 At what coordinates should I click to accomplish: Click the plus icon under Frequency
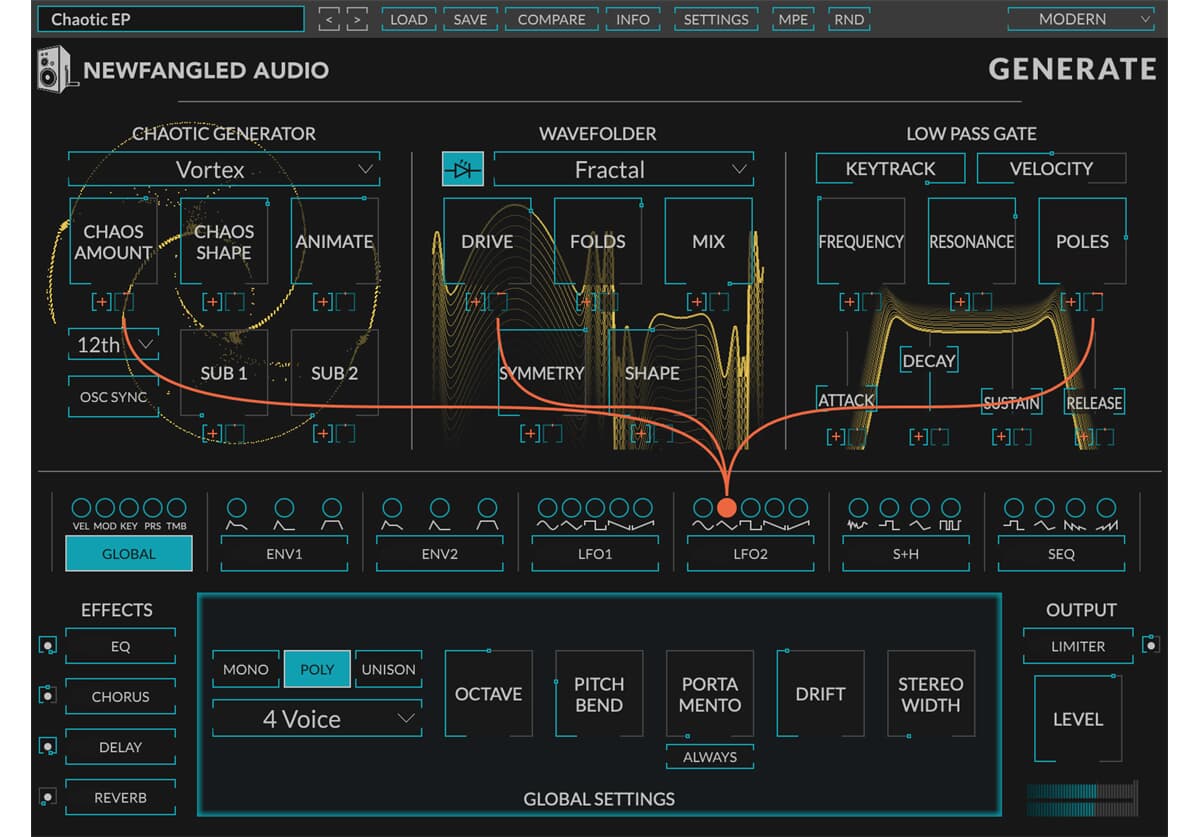(x=849, y=301)
